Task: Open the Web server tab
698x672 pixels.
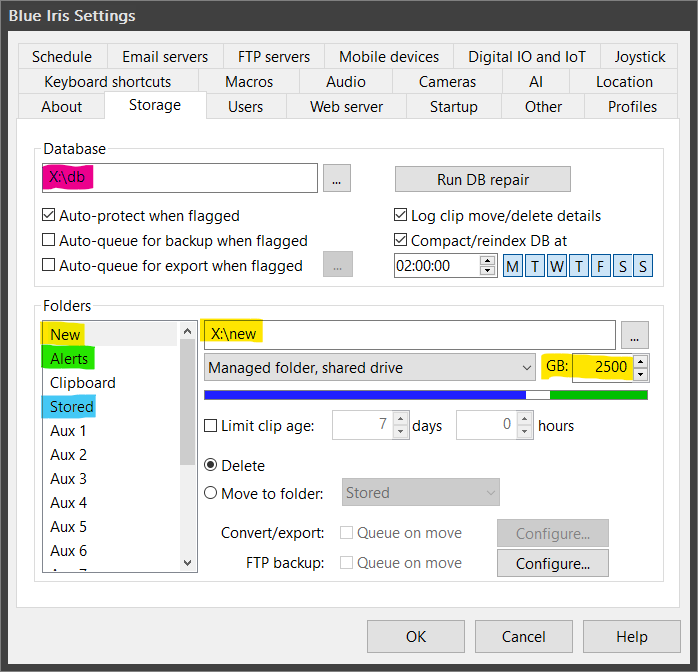Action: click(x=346, y=106)
